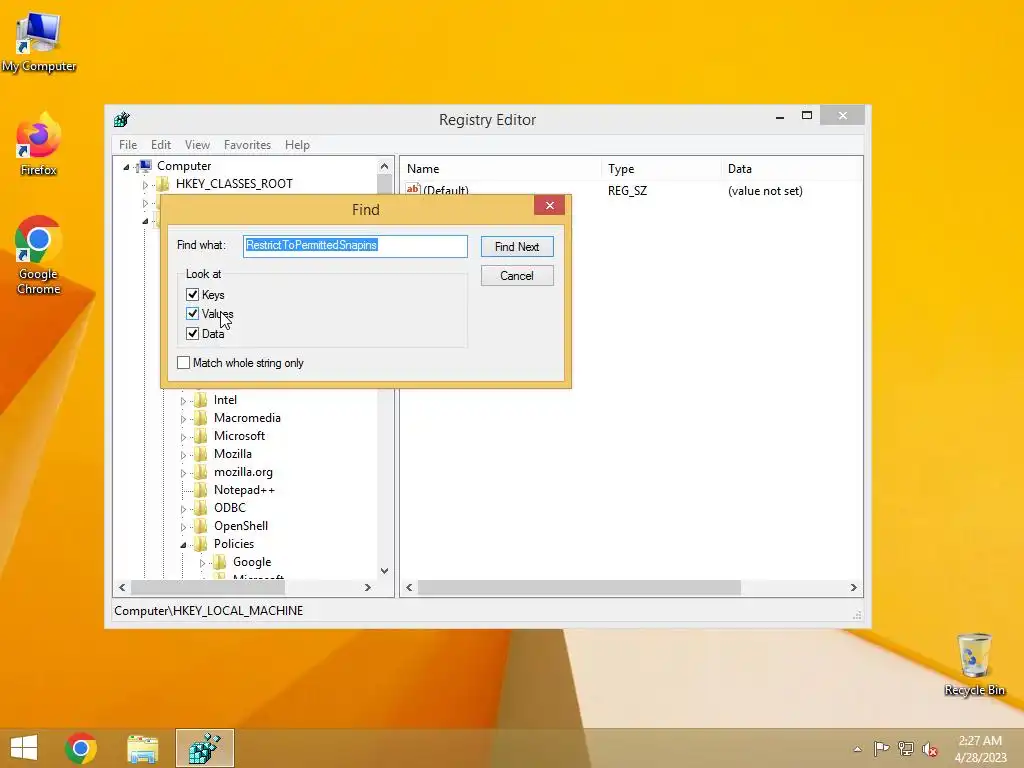Expand the Google key under Policies
The width and height of the screenshot is (1024, 768).
(x=202, y=562)
